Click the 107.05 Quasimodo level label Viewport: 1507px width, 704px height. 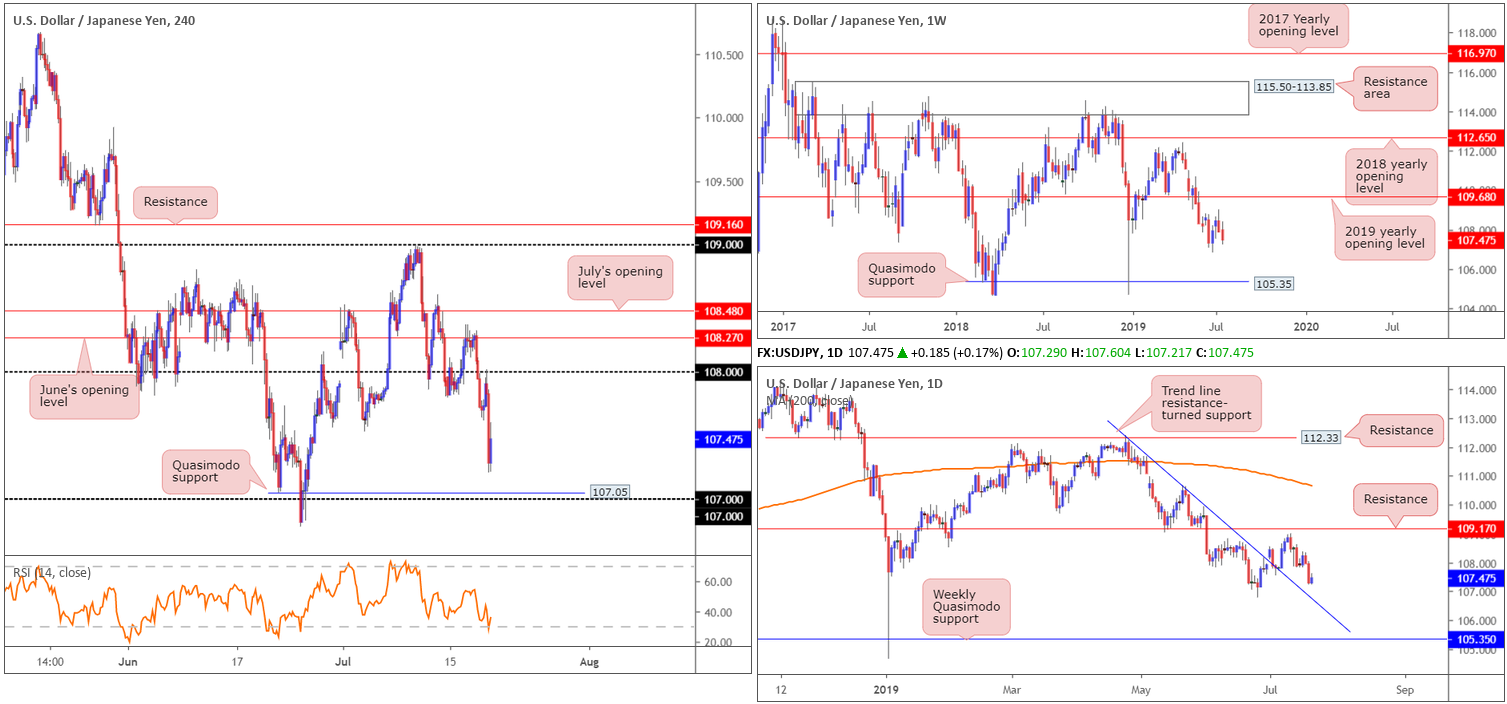pyautogui.click(x=608, y=493)
